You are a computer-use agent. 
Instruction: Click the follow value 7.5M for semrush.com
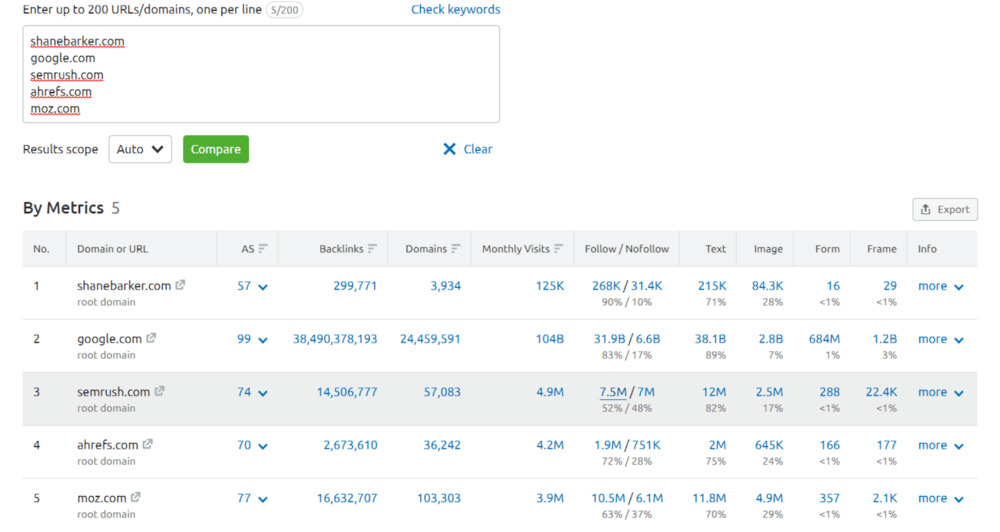(612, 392)
